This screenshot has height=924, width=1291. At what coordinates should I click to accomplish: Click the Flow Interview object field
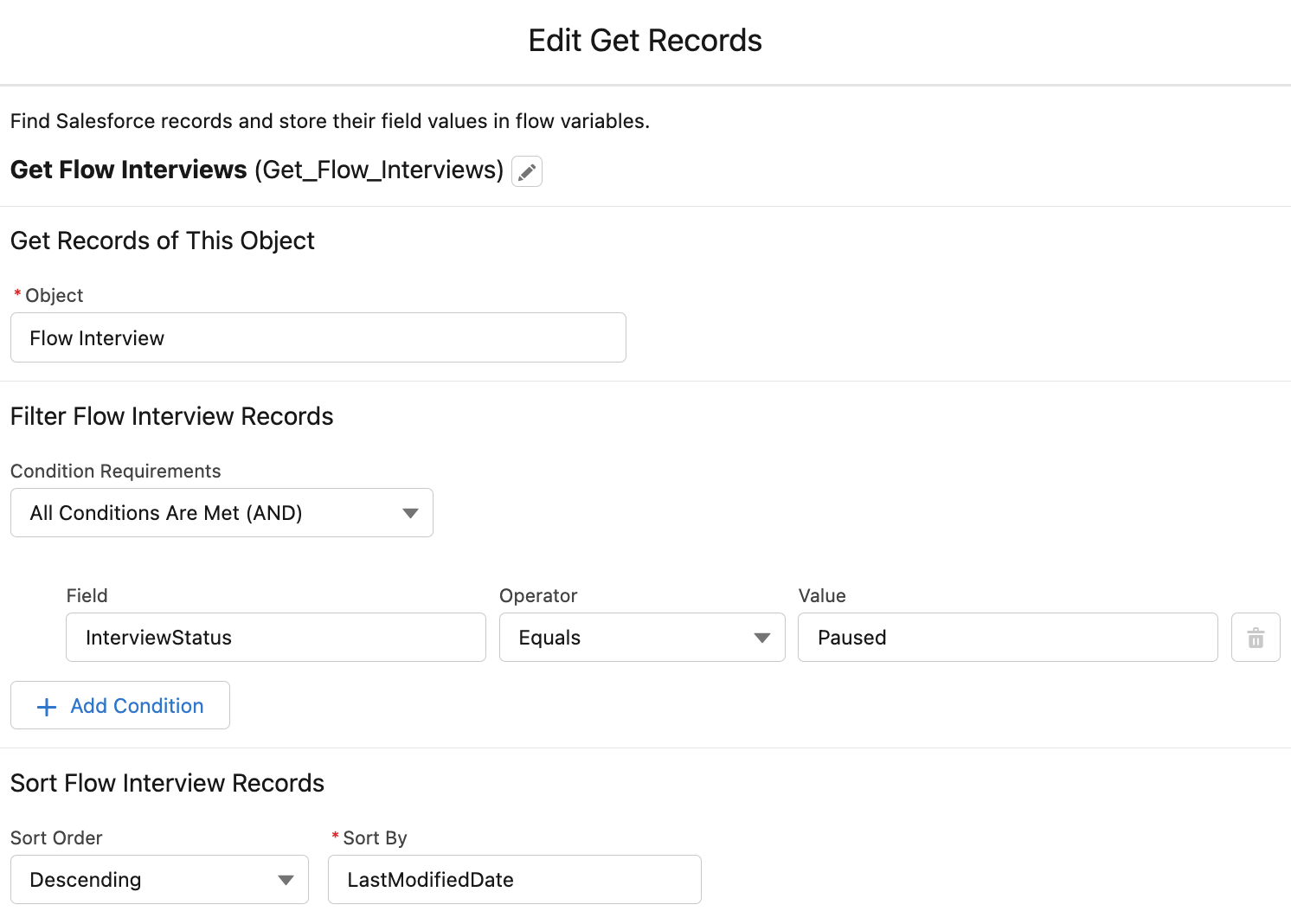[x=318, y=337]
